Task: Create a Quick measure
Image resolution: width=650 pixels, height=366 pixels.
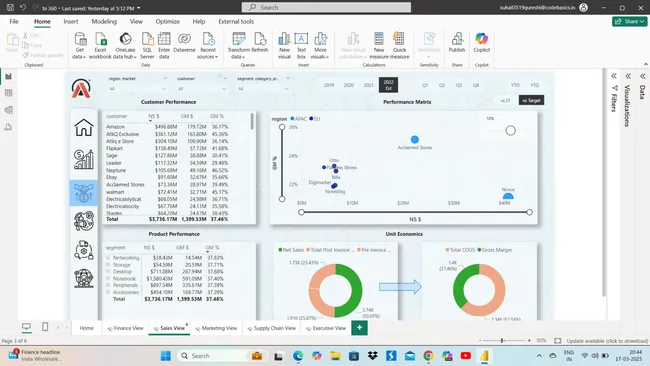Action: click(x=400, y=46)
